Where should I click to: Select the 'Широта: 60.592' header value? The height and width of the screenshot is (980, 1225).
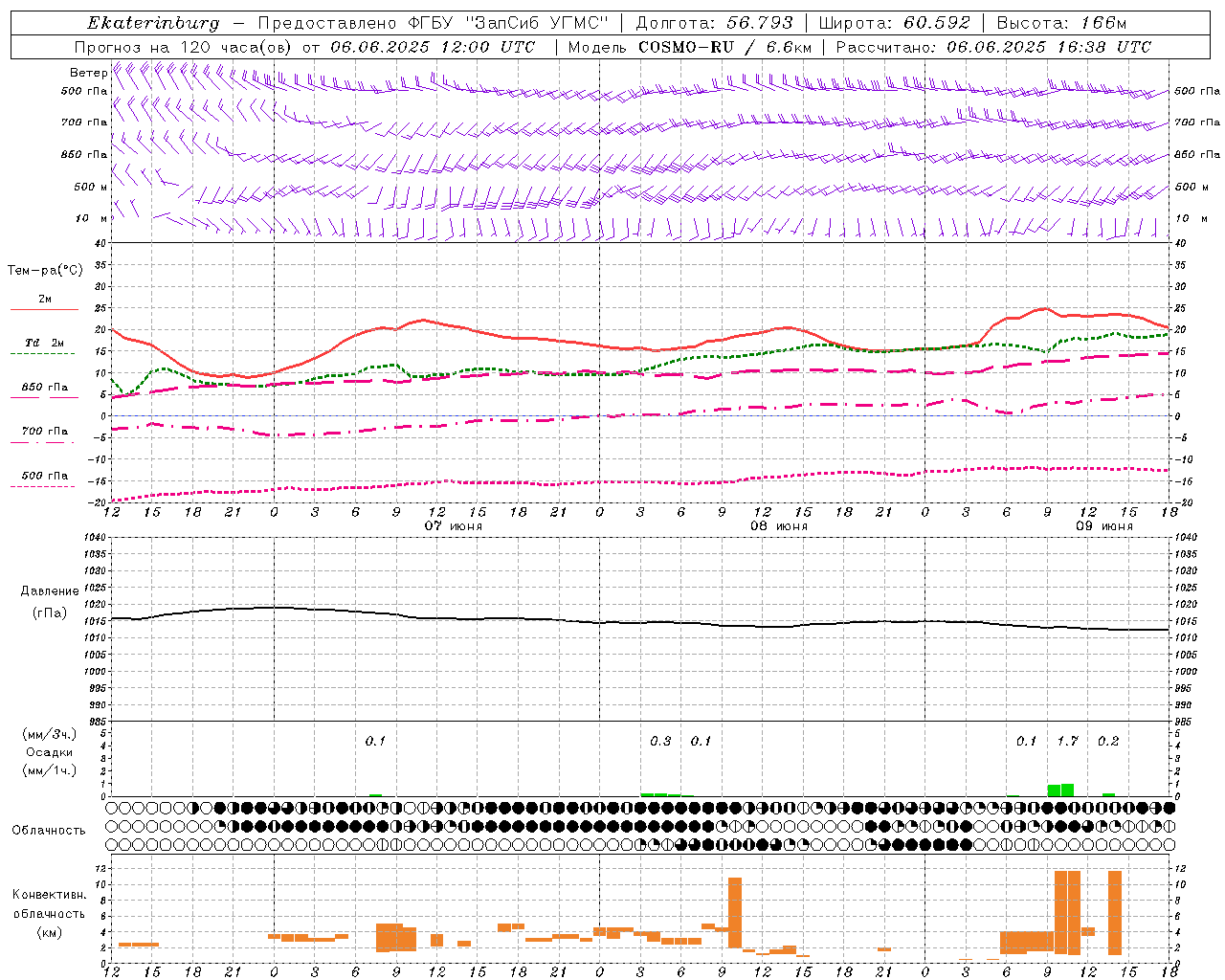click(x=894, y=23)
